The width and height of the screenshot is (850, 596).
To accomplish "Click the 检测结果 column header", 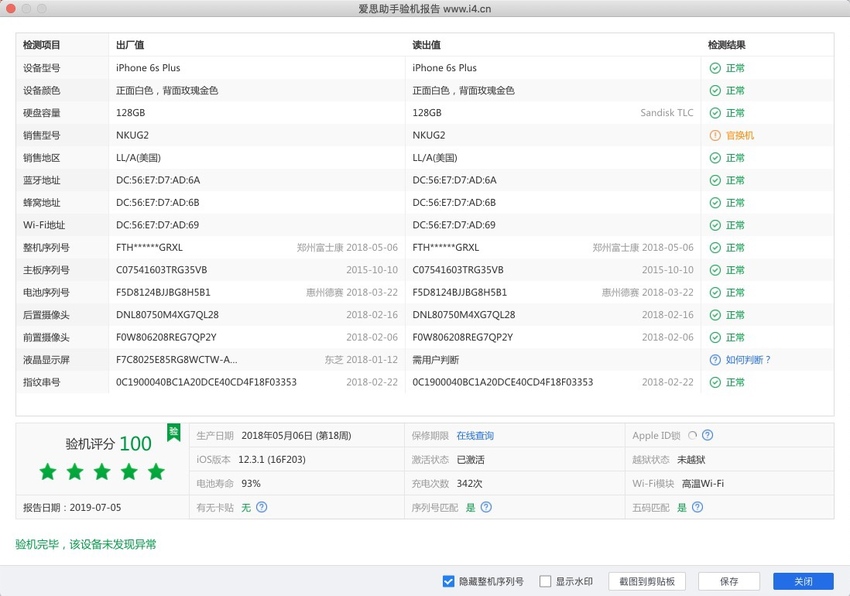I will pos(726,45).
